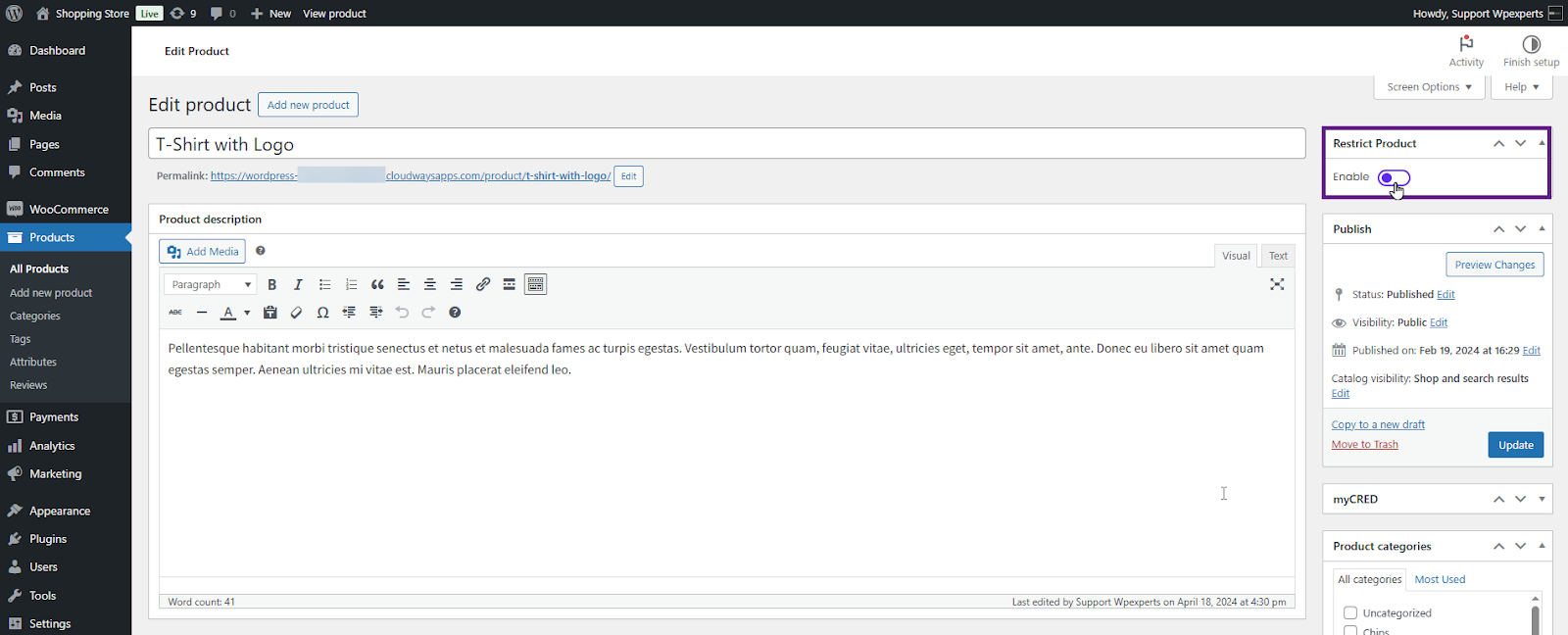Open the Paragraph format dropdown
The image size is (1568, 635).
tap(210, 284)
